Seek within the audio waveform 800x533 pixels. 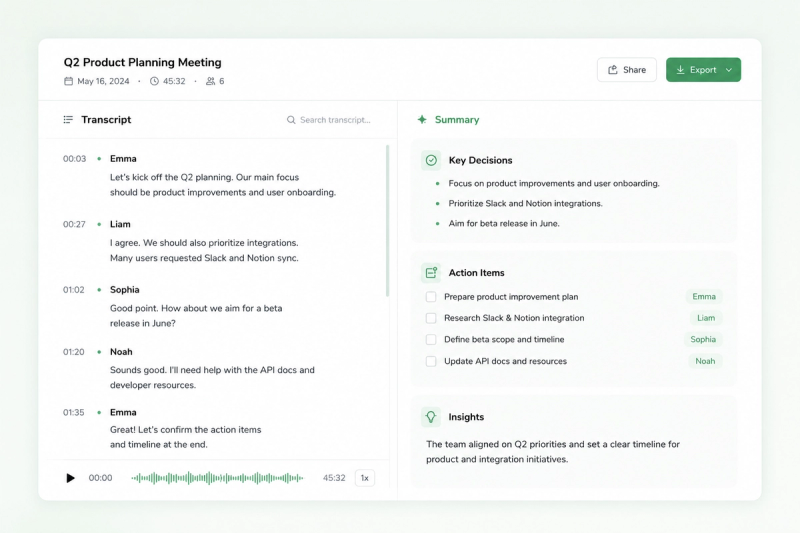[x=217, y=478]
